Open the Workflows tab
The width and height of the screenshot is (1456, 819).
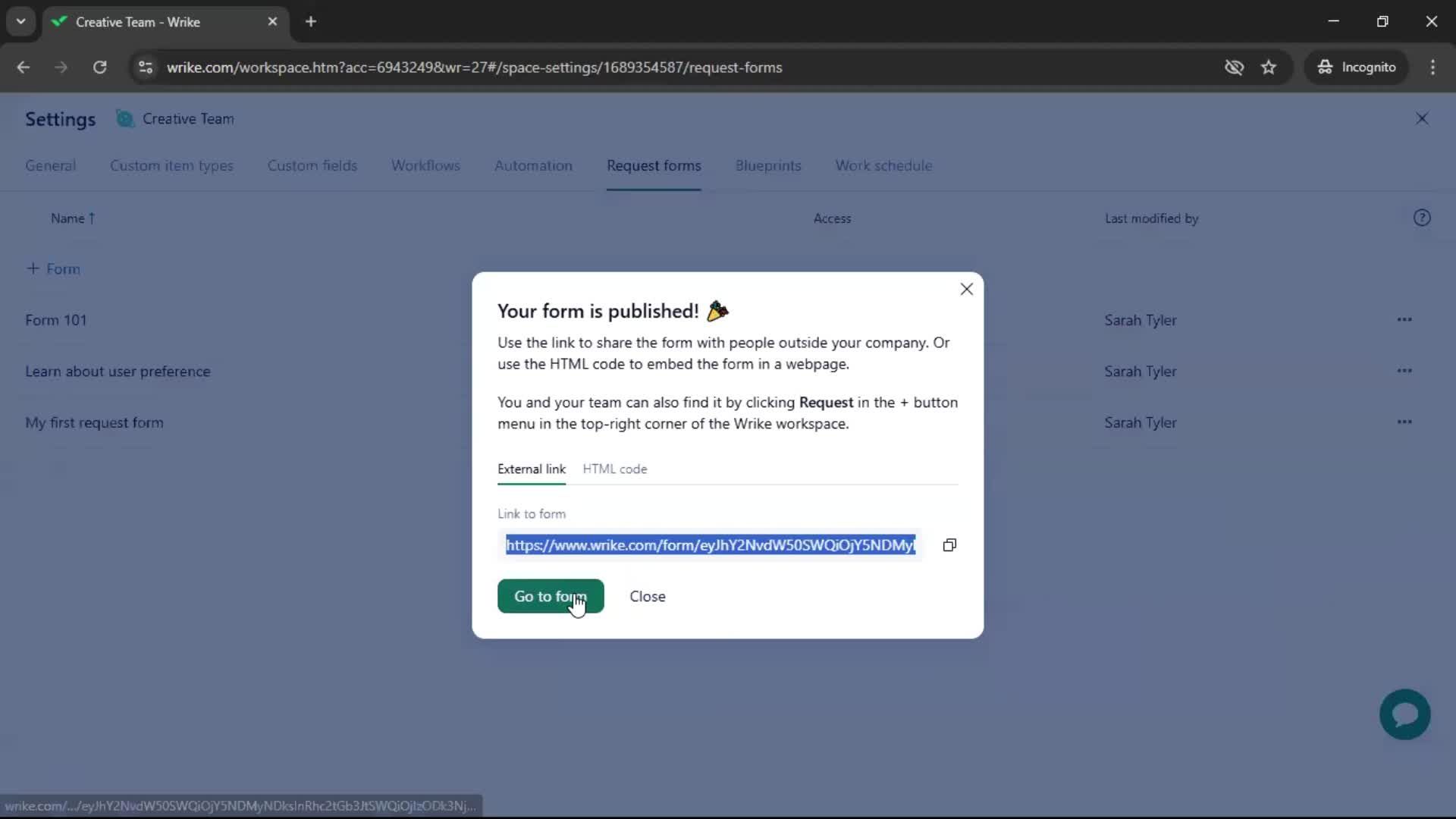tap(425, 165)
